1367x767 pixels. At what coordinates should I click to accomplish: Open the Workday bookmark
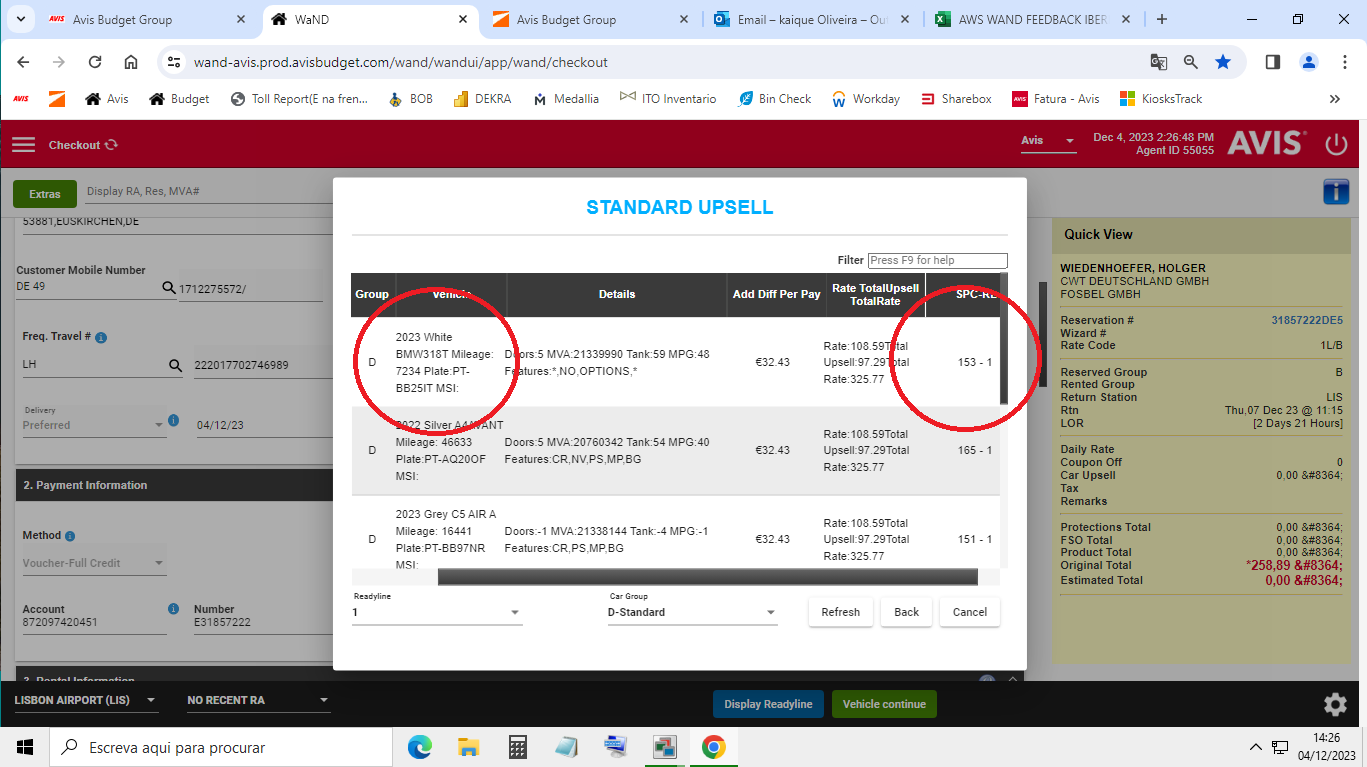click(x=866, y=99)
